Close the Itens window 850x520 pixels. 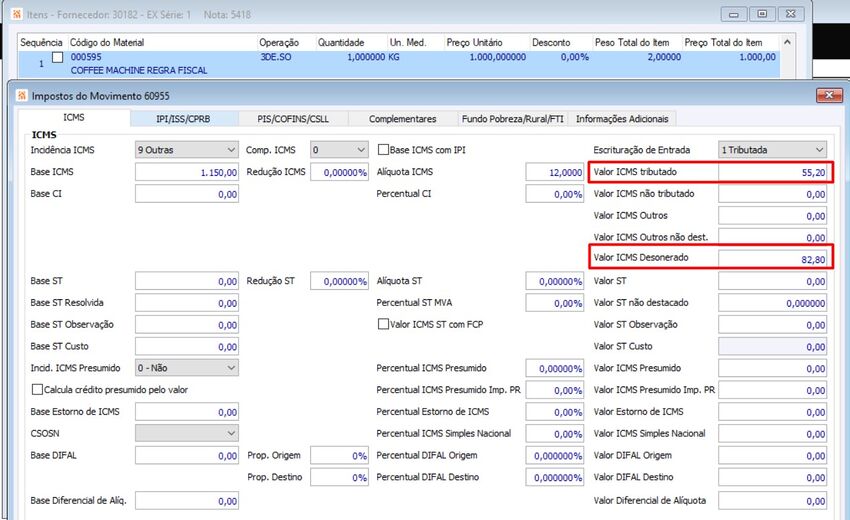(x=791, y=14)
